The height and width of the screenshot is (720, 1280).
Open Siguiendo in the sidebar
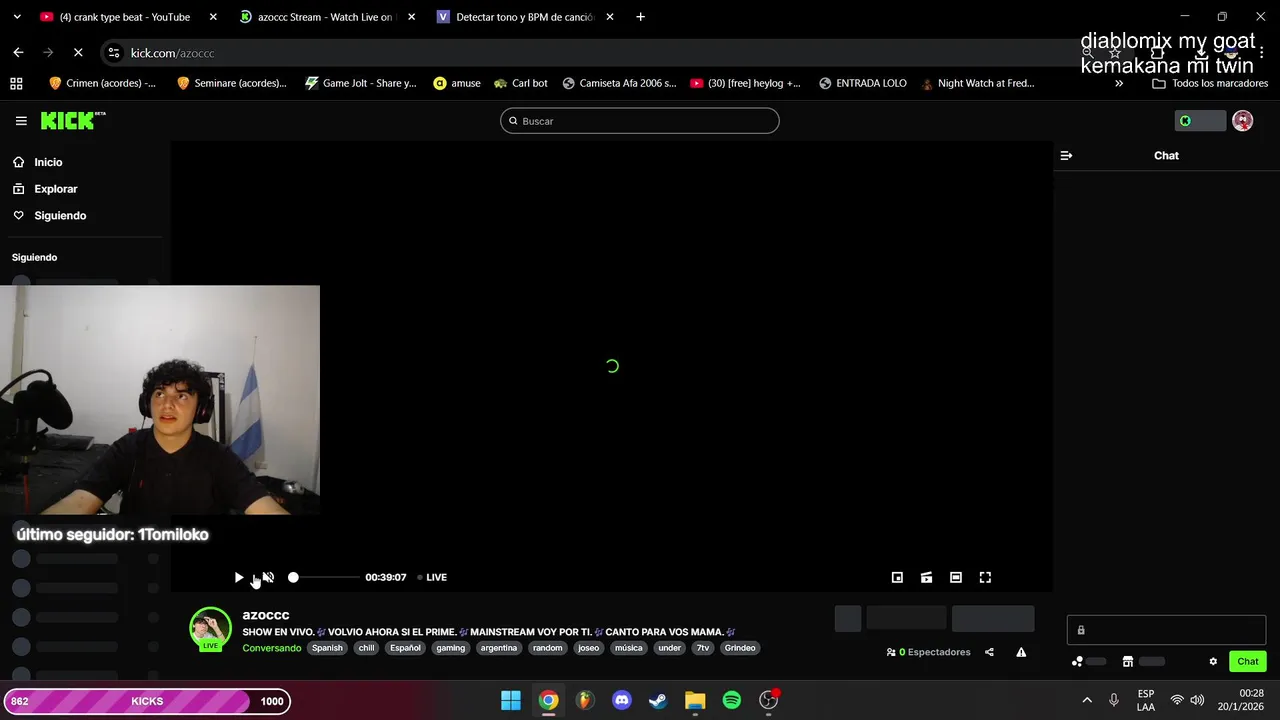coord(60,216)
